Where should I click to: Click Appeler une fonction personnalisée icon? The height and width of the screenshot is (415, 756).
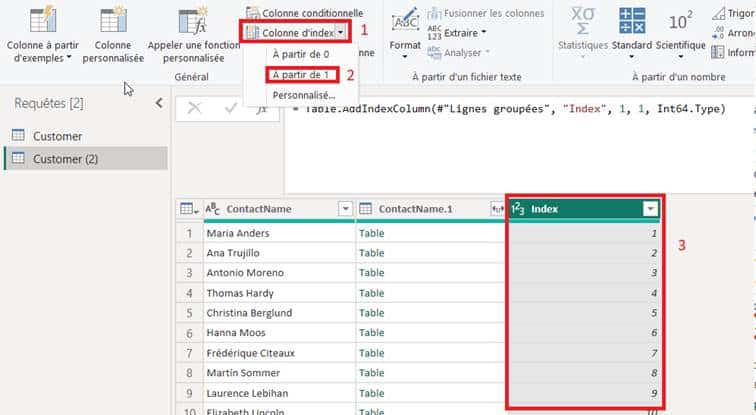tap(191, 21)
